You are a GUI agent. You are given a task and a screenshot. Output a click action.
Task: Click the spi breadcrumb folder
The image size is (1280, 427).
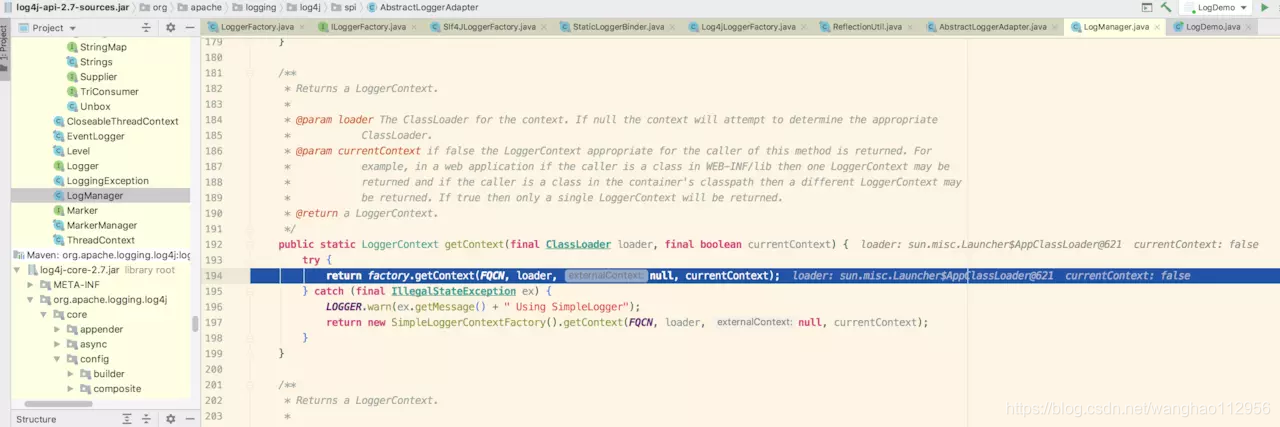(342, 7)
